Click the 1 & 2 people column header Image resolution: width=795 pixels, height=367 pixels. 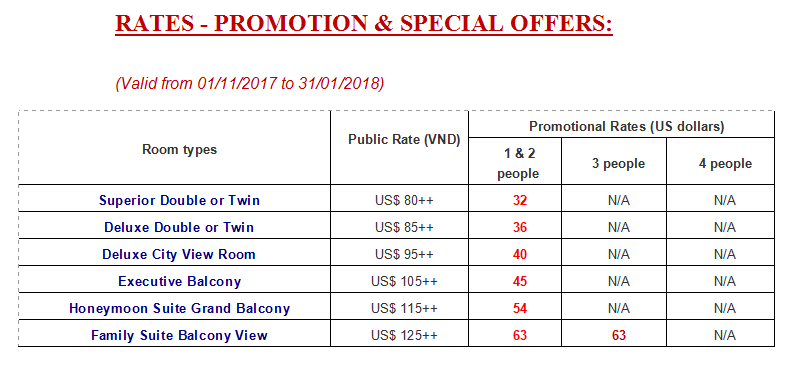518,164
